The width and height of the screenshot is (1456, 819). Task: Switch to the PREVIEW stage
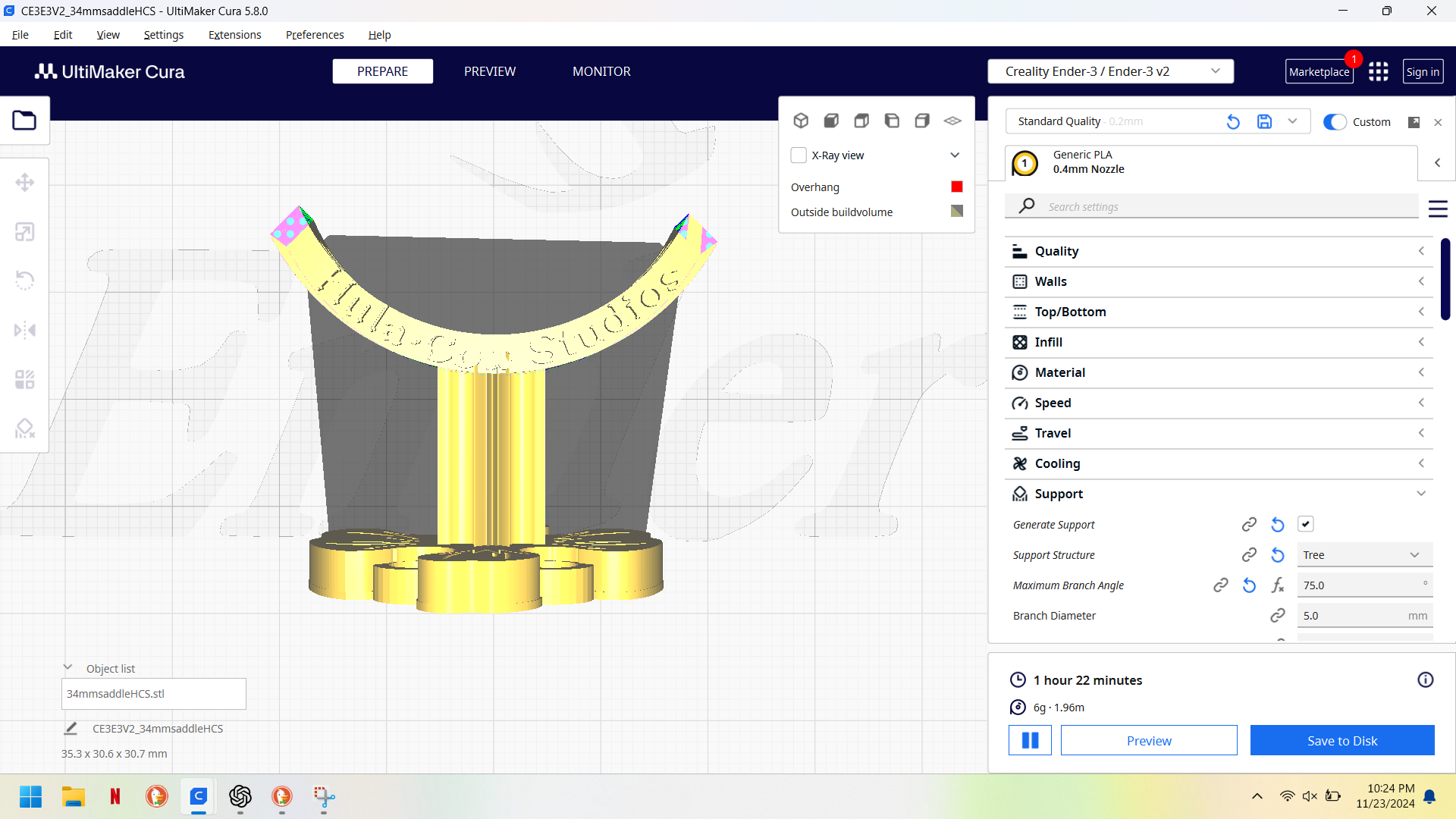tap(490, 71)
